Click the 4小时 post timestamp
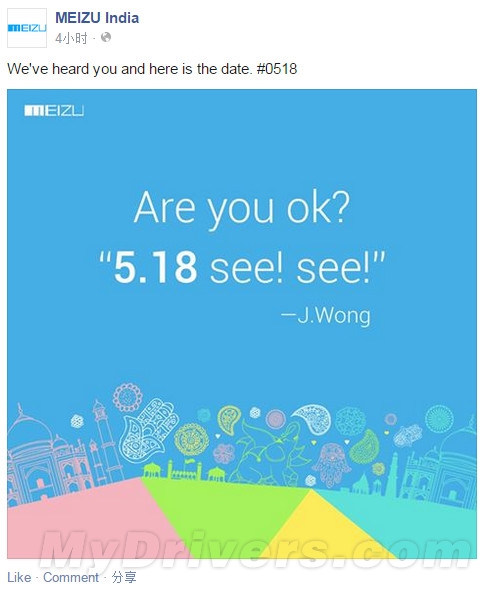Screen dimensions: 485x589 71,38
